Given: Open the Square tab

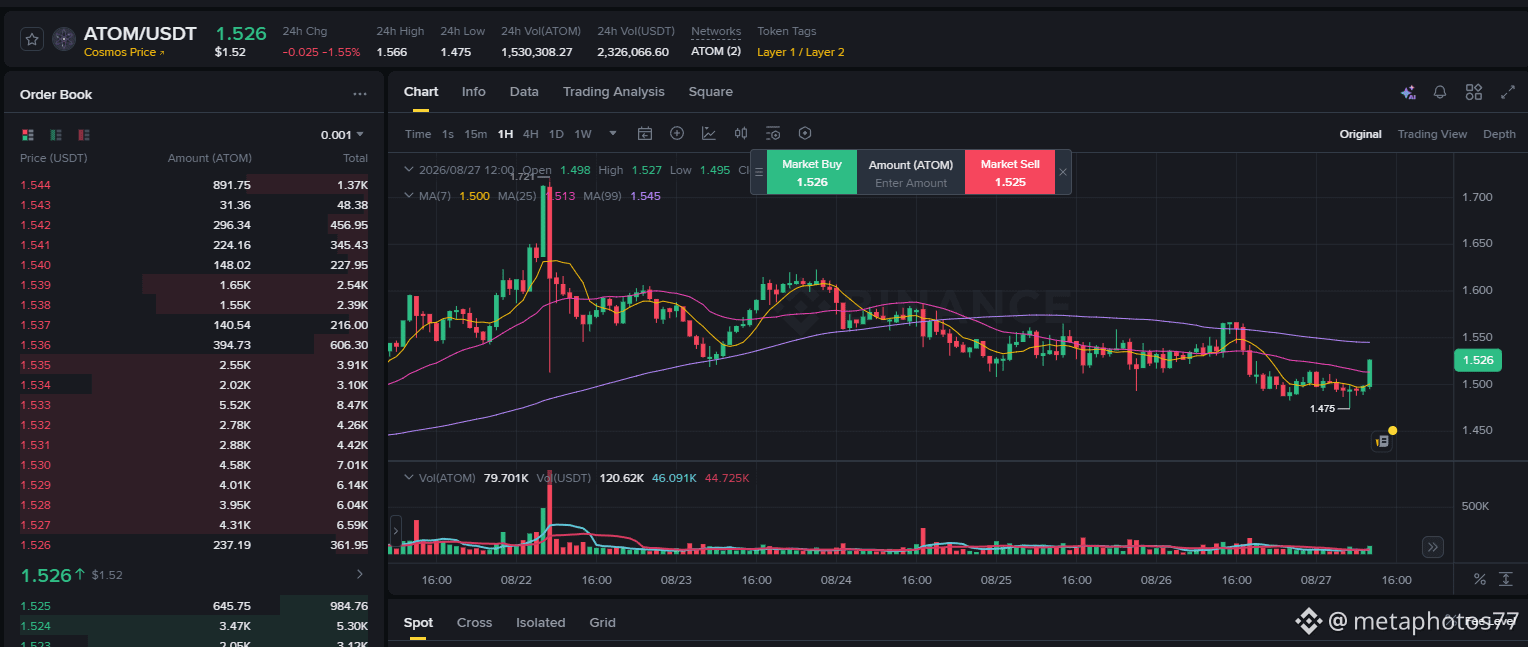Looking at the screenshot, I should click(711, 92).
